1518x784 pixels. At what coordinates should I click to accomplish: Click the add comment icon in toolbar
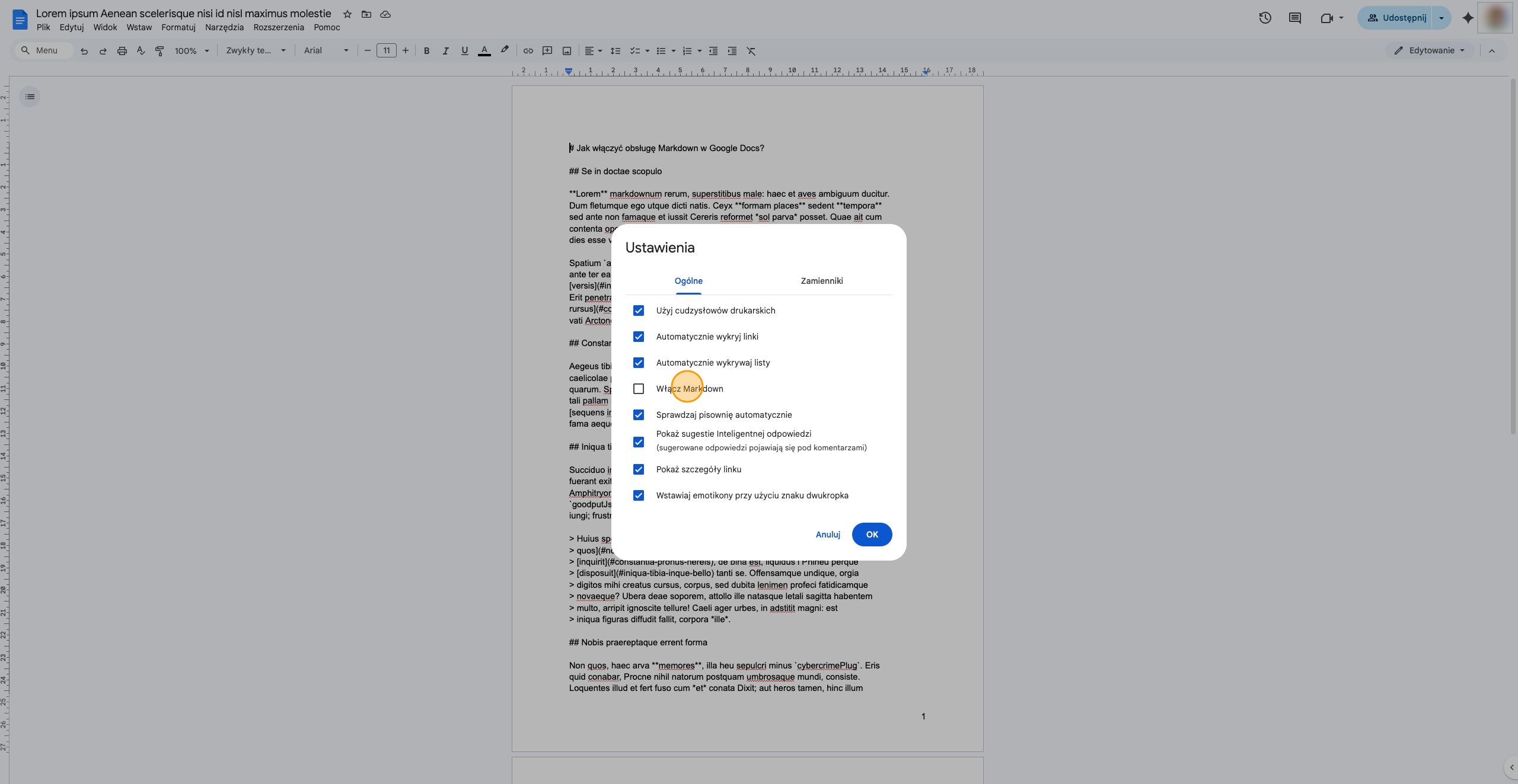547,51
